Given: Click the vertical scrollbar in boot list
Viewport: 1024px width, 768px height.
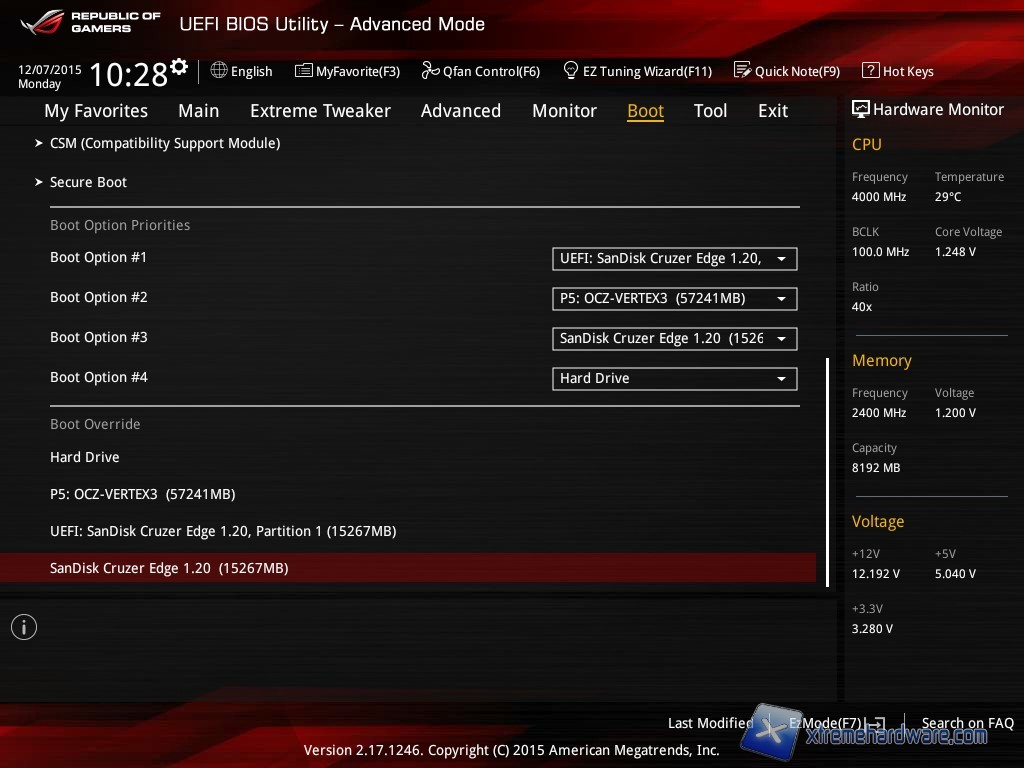Looking at the screenshot, I should click(x=827, y=470).
